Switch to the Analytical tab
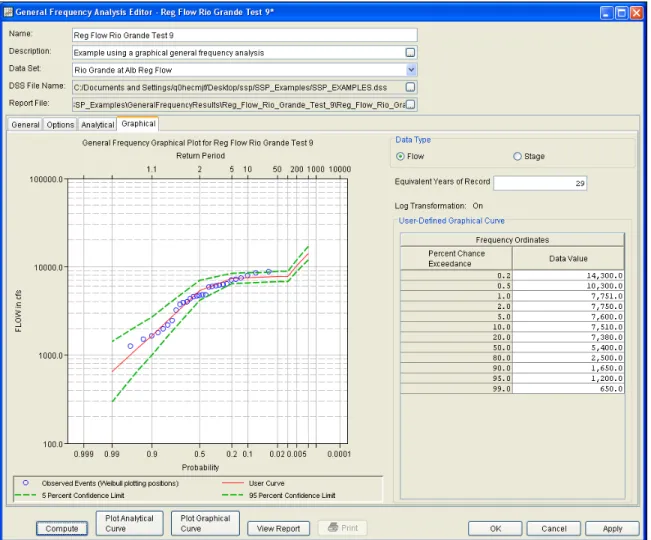The width and height of the screenshot is (651, 540). click(98, 125)
